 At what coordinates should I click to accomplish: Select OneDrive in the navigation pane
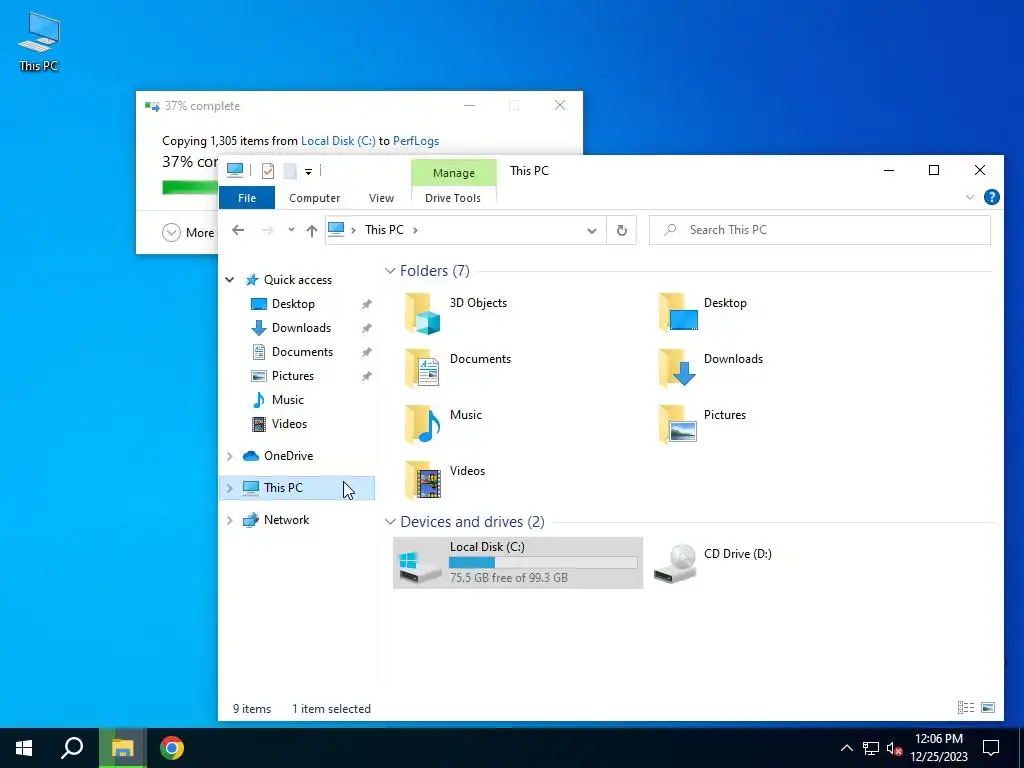coord(288,456)
